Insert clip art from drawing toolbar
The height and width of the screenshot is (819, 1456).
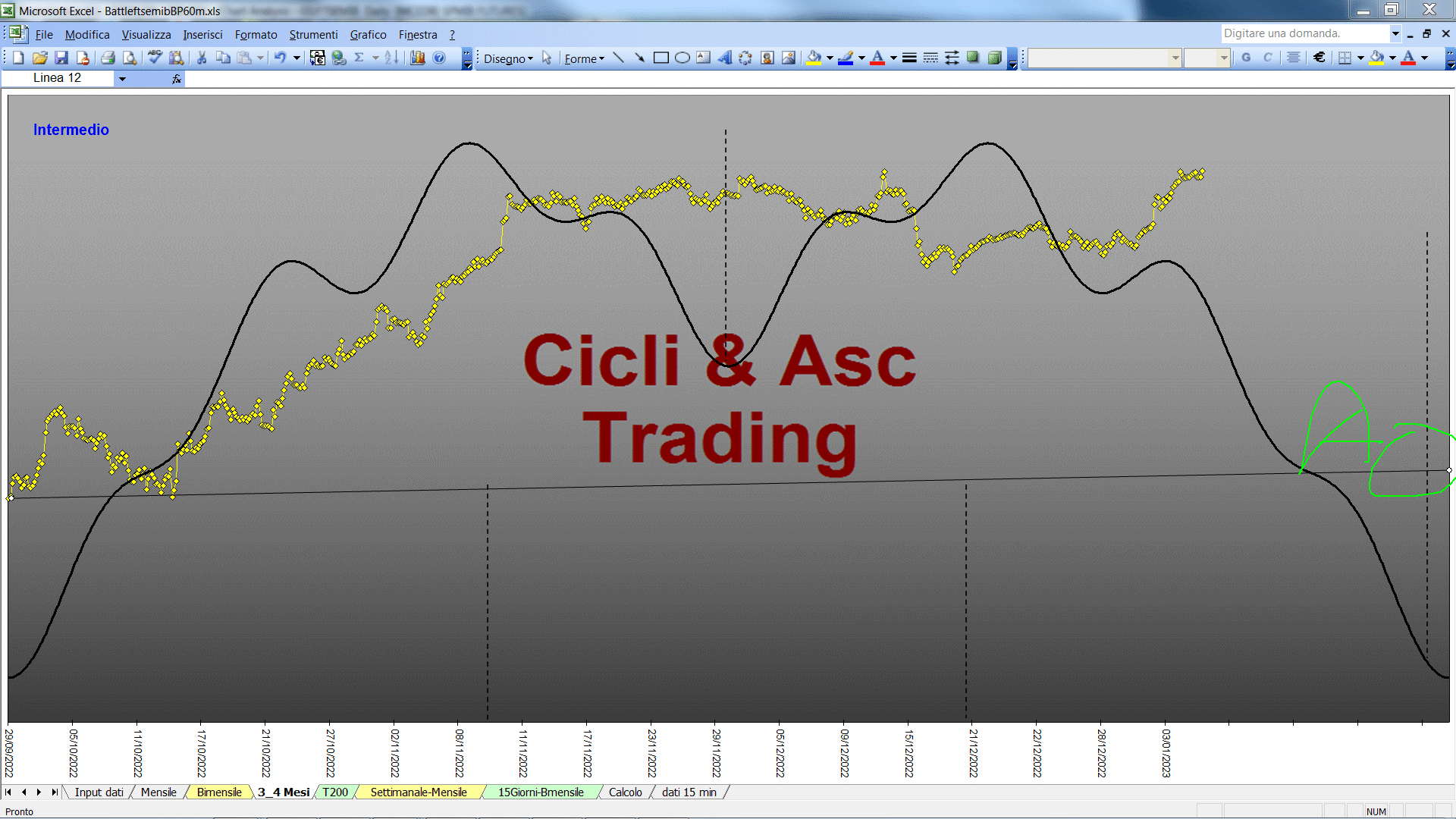[767, 58]
